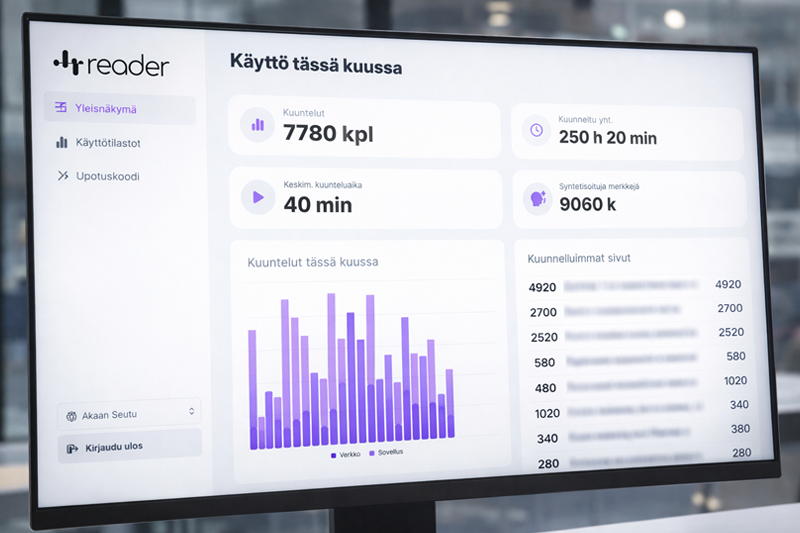Click the Käyttötilastot bar chart icon
The image size is (800, 533).
point(61,143)
